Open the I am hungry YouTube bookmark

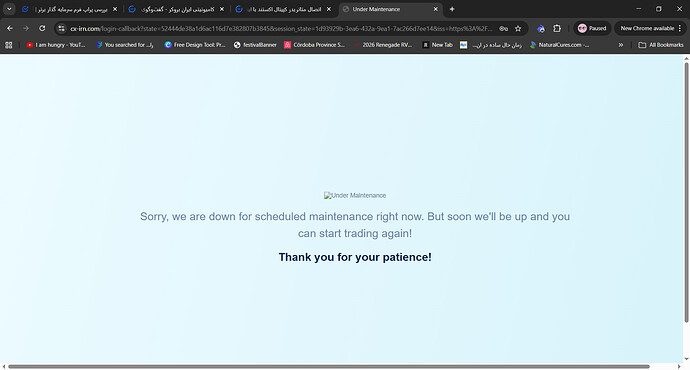[x=56, y=45]
